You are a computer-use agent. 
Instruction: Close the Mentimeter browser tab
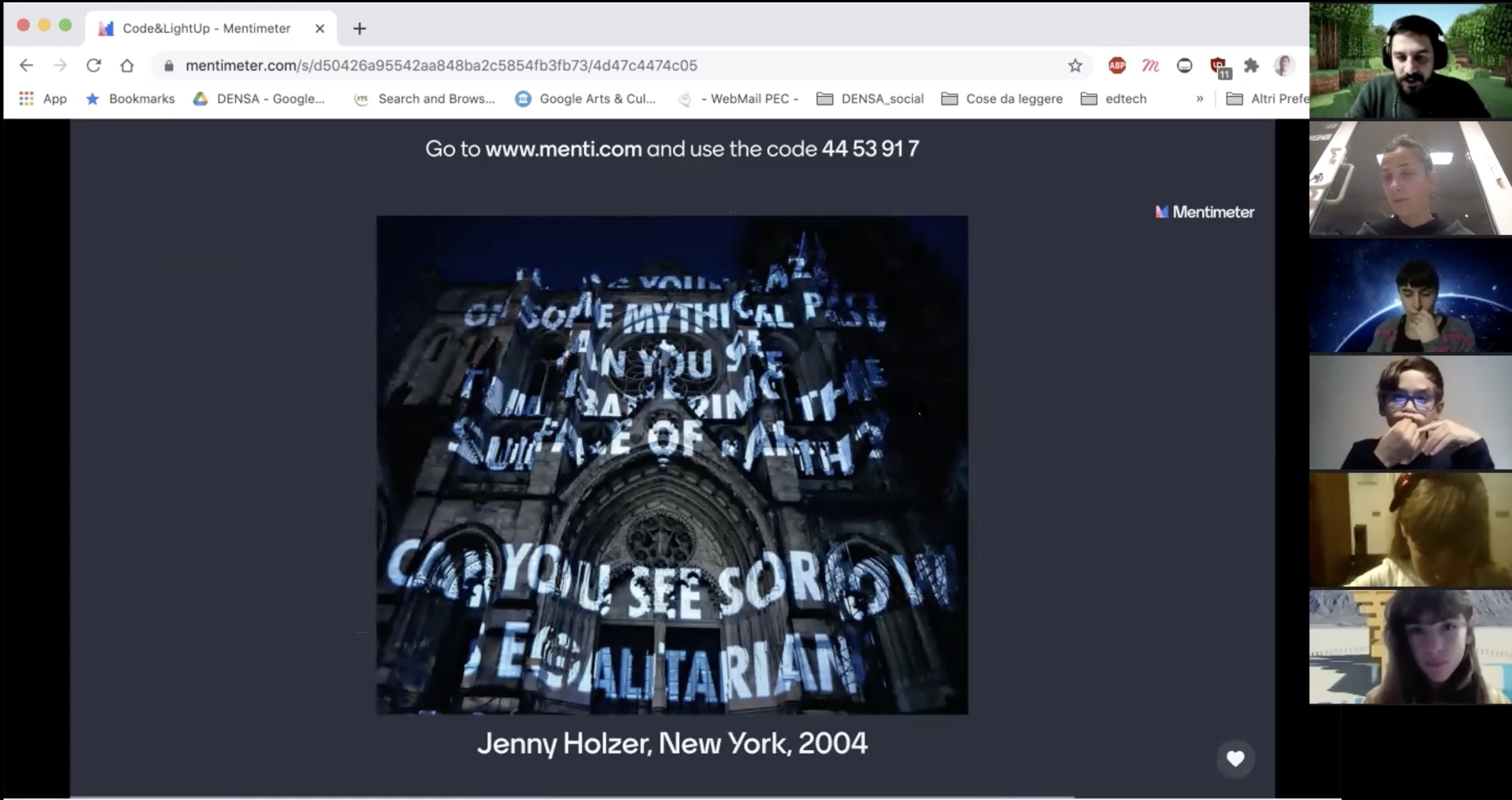point(320,28)
